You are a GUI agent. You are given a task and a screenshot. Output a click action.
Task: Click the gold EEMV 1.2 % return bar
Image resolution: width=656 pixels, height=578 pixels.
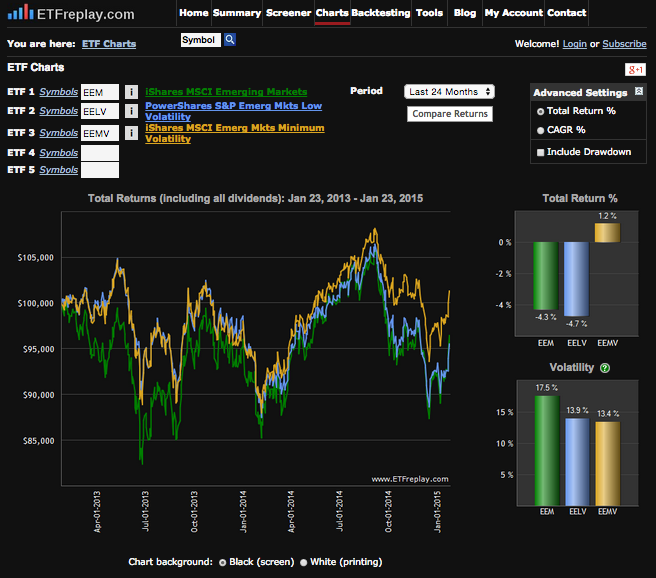click(607, 233)
